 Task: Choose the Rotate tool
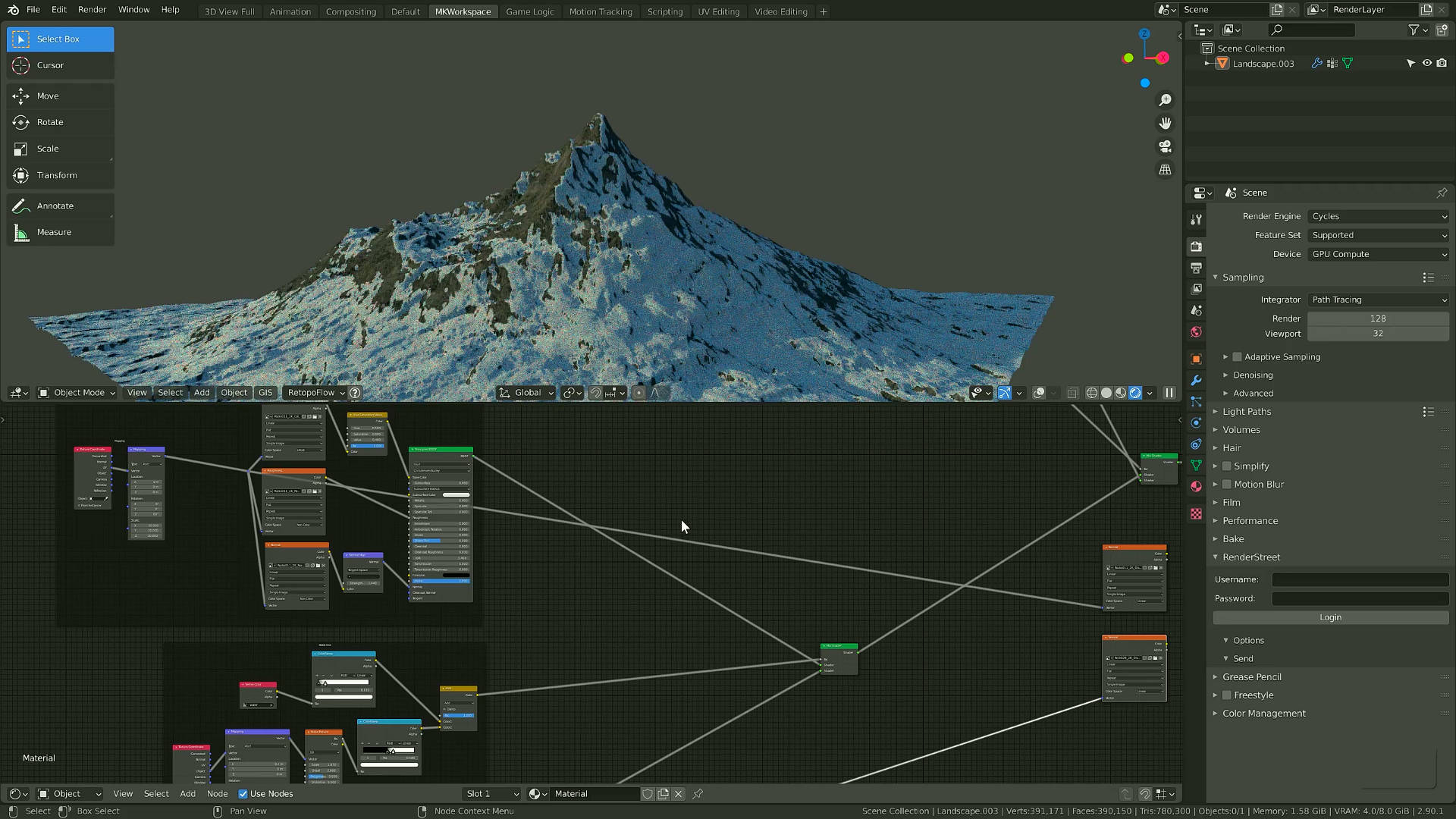pos(61,122)
